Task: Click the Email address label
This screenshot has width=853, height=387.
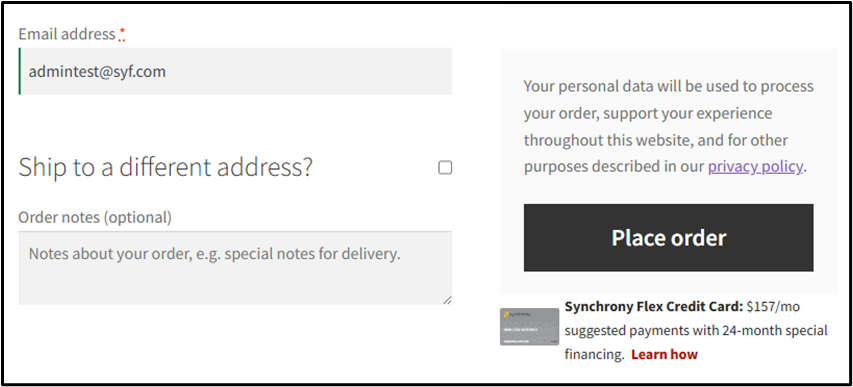Action: (x=67, y=34)
